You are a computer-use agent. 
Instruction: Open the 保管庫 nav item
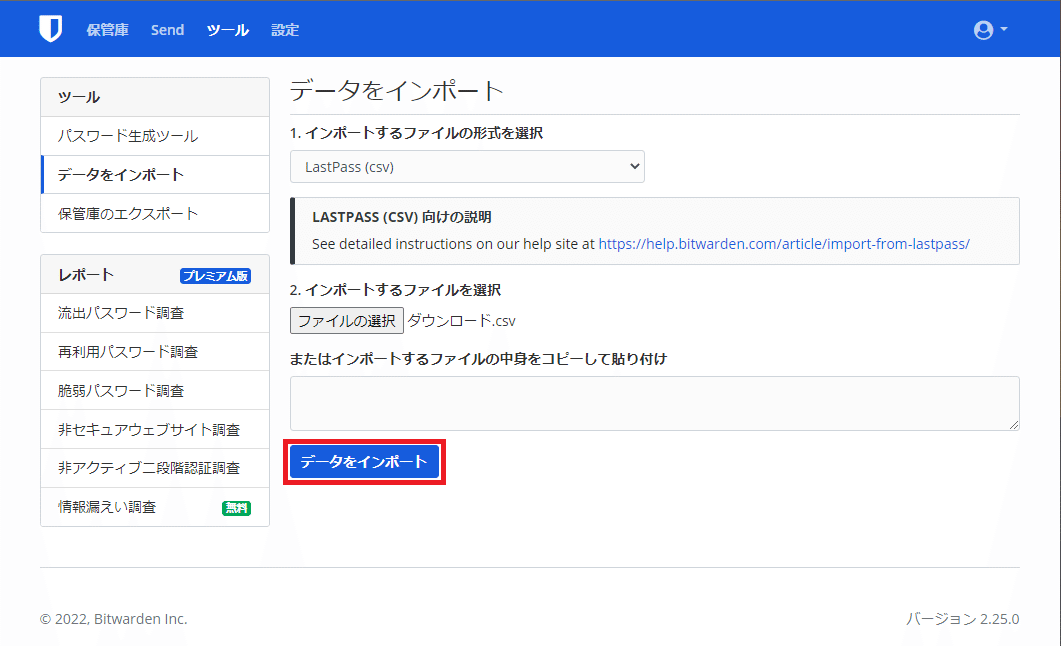coord(108,30)
